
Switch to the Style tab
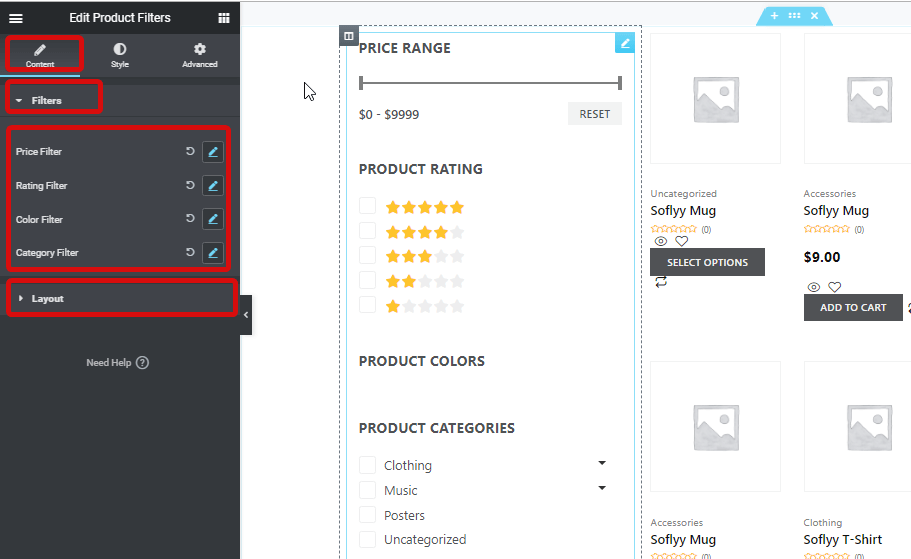pos(120,55)
